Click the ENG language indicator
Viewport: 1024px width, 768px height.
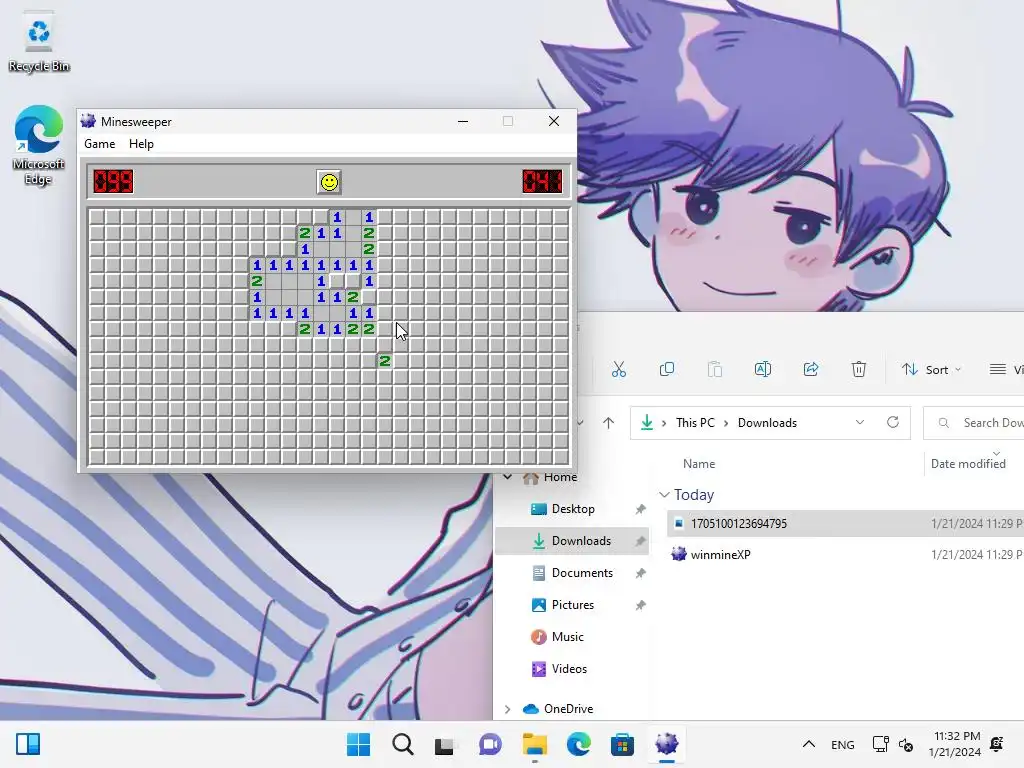842,744
